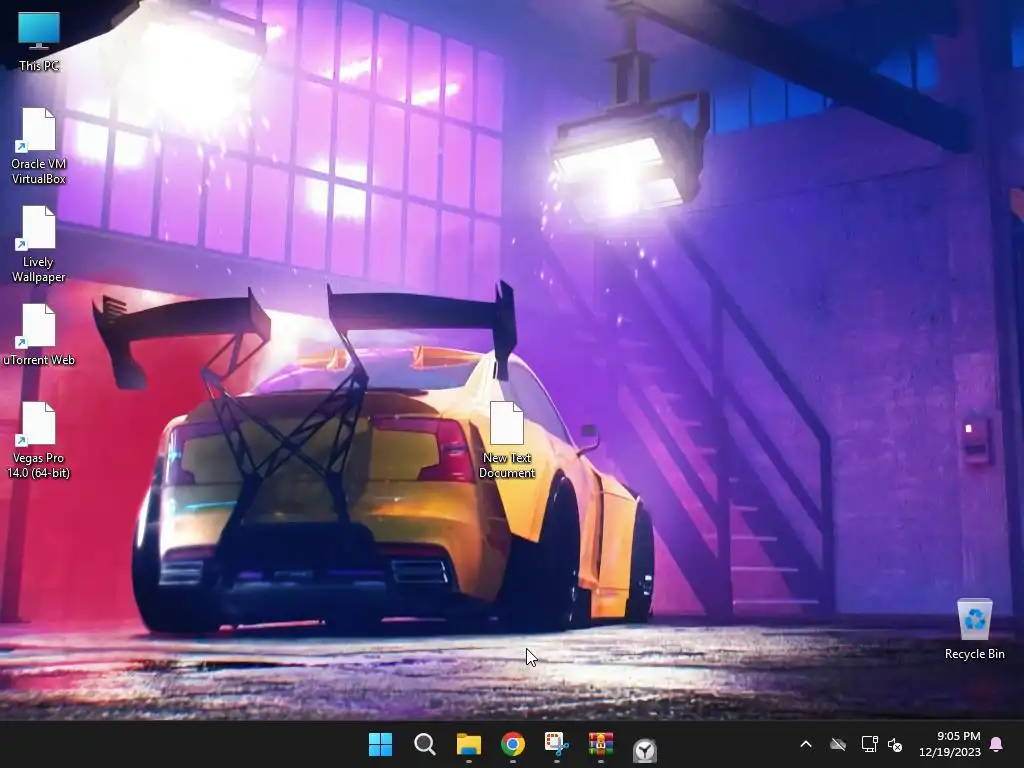Open WinRAR from taskbar
1024x768 pixels.
coord(601,744)
